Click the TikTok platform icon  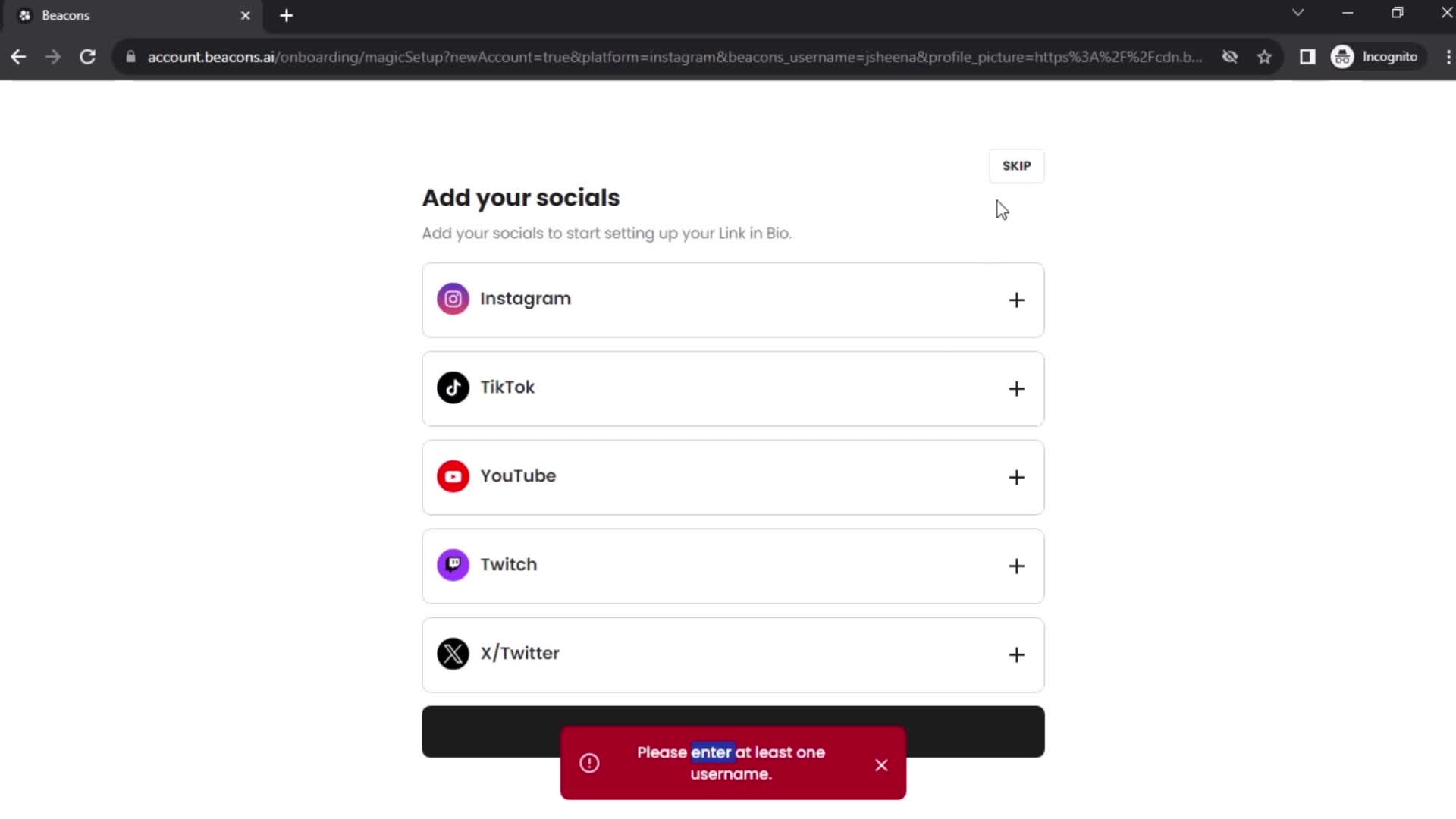tap(452, 387)
